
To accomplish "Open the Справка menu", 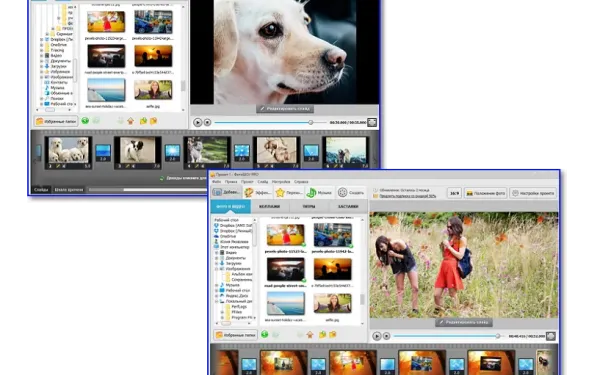I will pos(301,182).
